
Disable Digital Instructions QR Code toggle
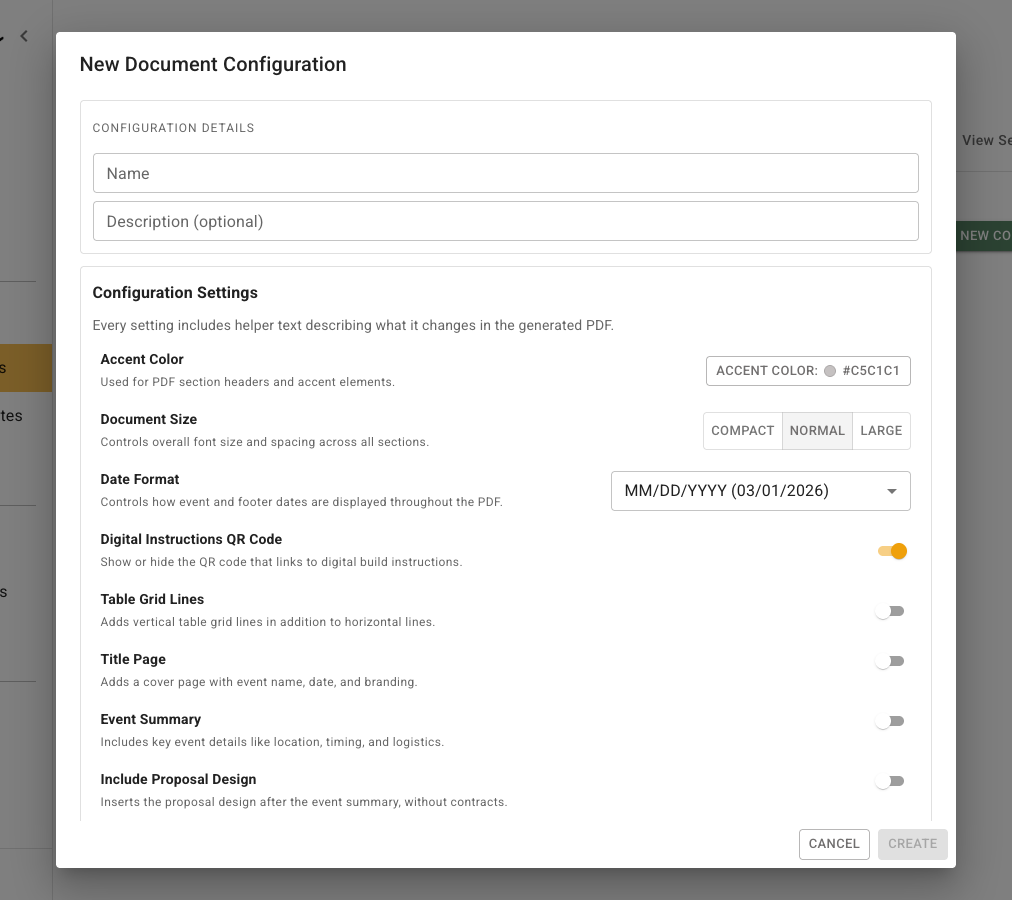tap(892, 551)
